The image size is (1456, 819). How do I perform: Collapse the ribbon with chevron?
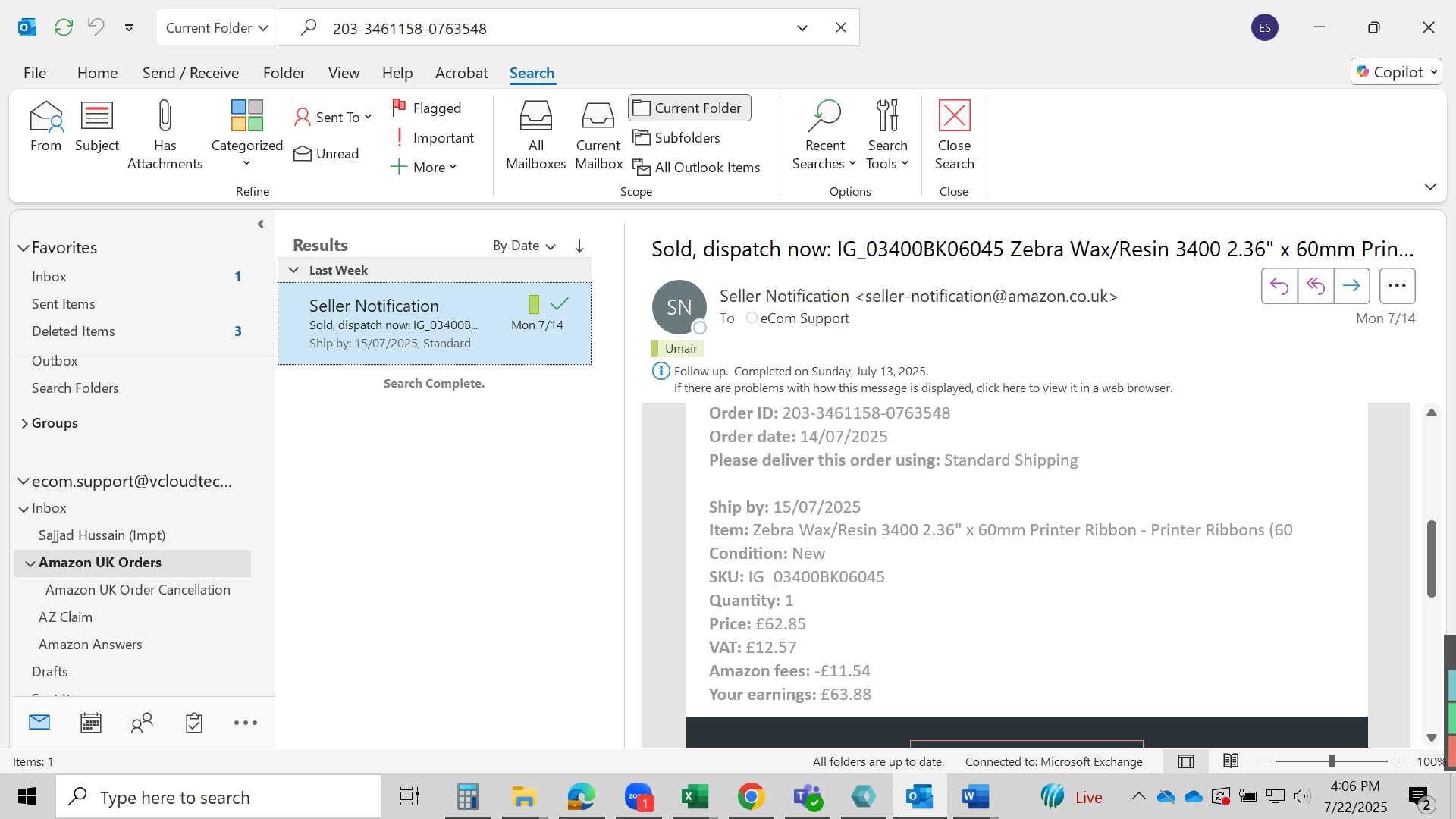point(1430,187)
